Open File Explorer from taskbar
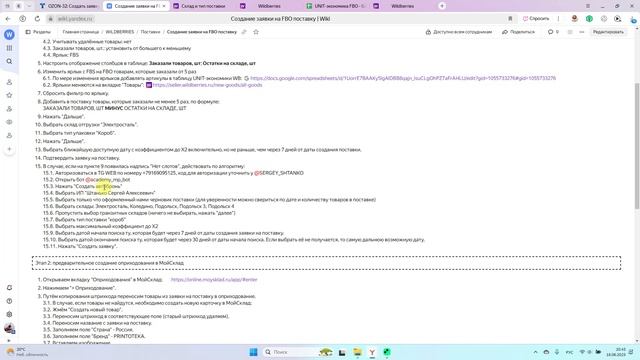Viewport: 640px width, 360px height. click(x=357, y=352)
